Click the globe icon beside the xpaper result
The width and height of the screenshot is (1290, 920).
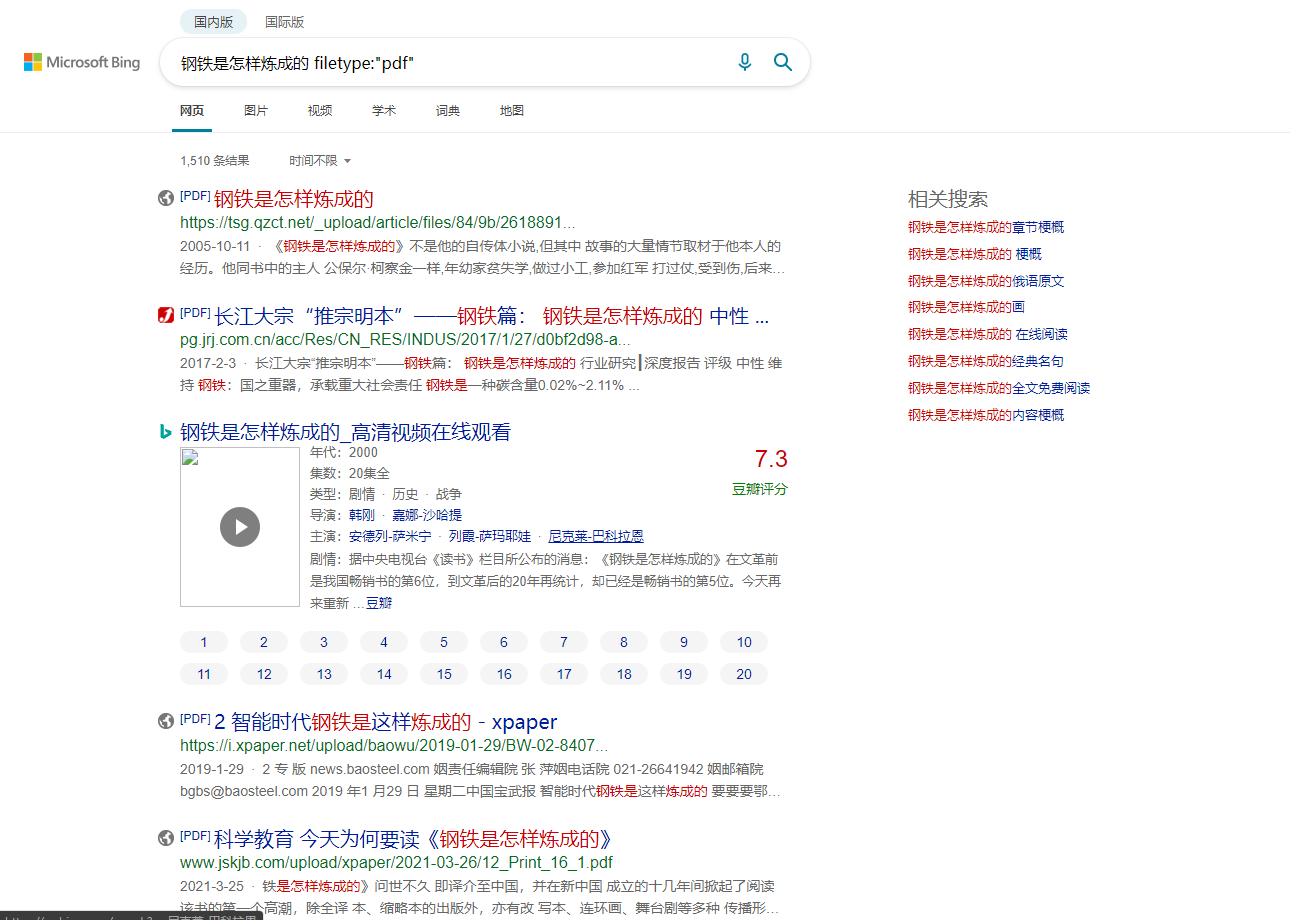[166, 720]
